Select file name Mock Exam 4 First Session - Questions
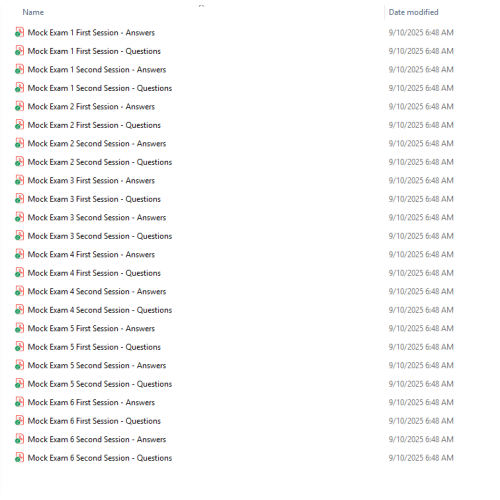 coord(94,273)
